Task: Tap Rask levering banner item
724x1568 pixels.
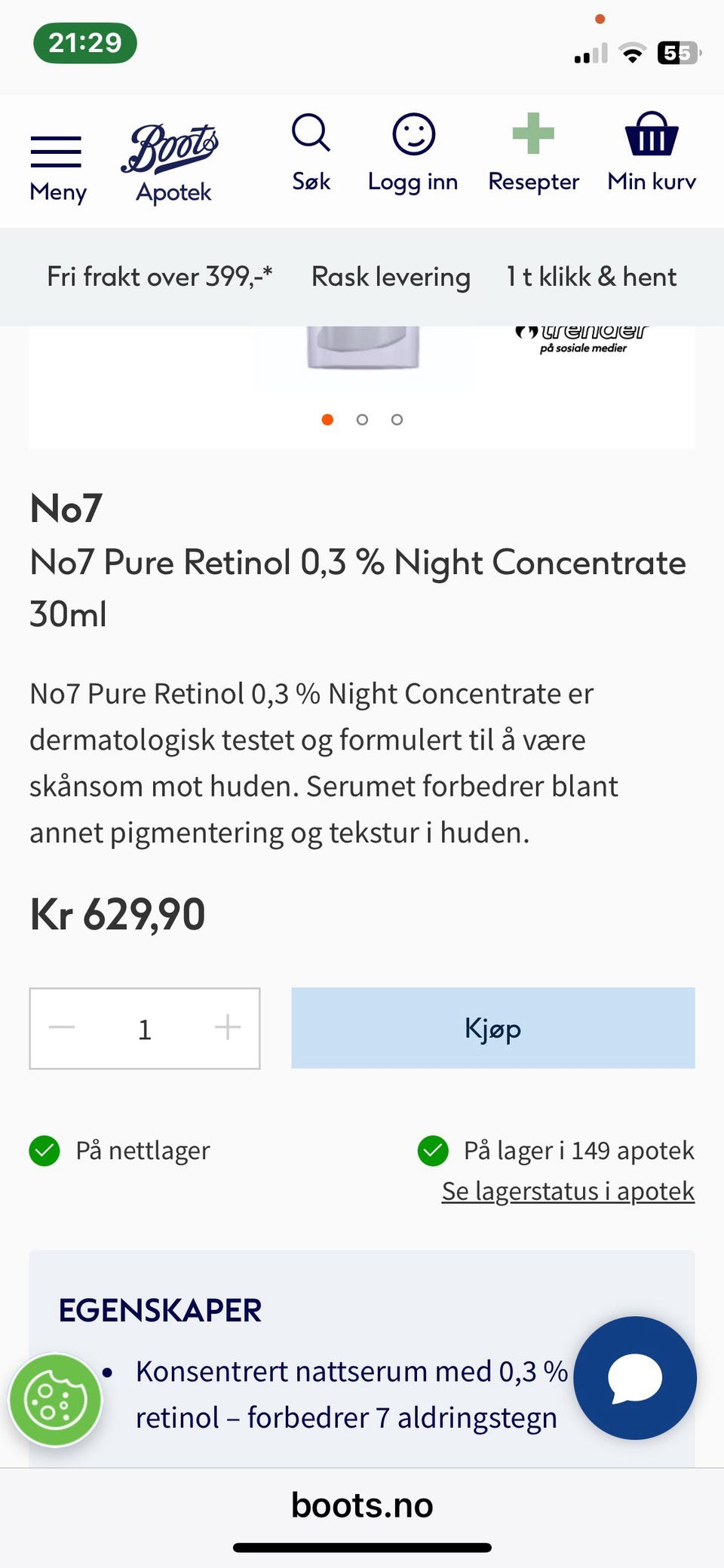Action: 391,277
